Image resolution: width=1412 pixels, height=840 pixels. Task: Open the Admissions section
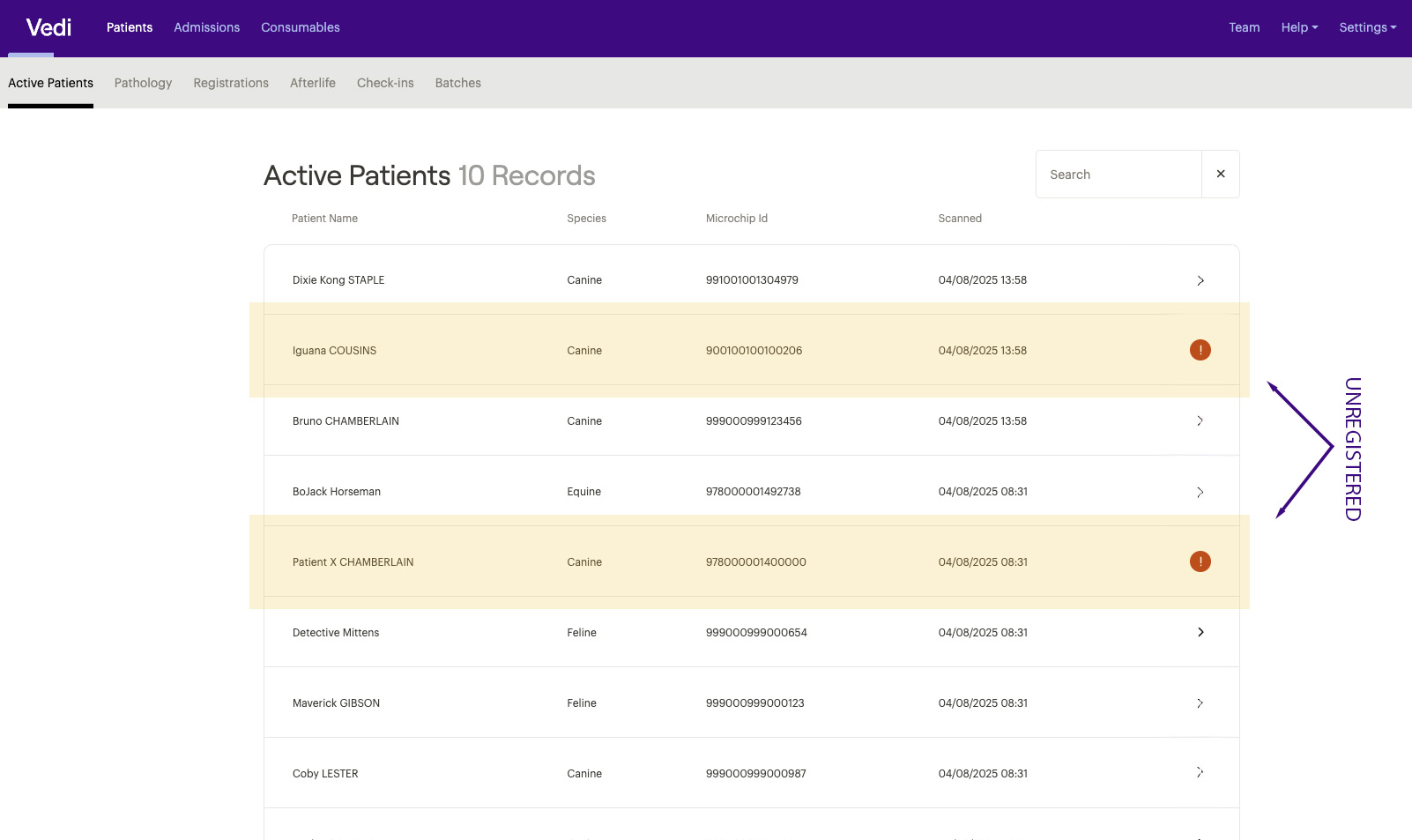pyautogui.click(x=206, y=27)
